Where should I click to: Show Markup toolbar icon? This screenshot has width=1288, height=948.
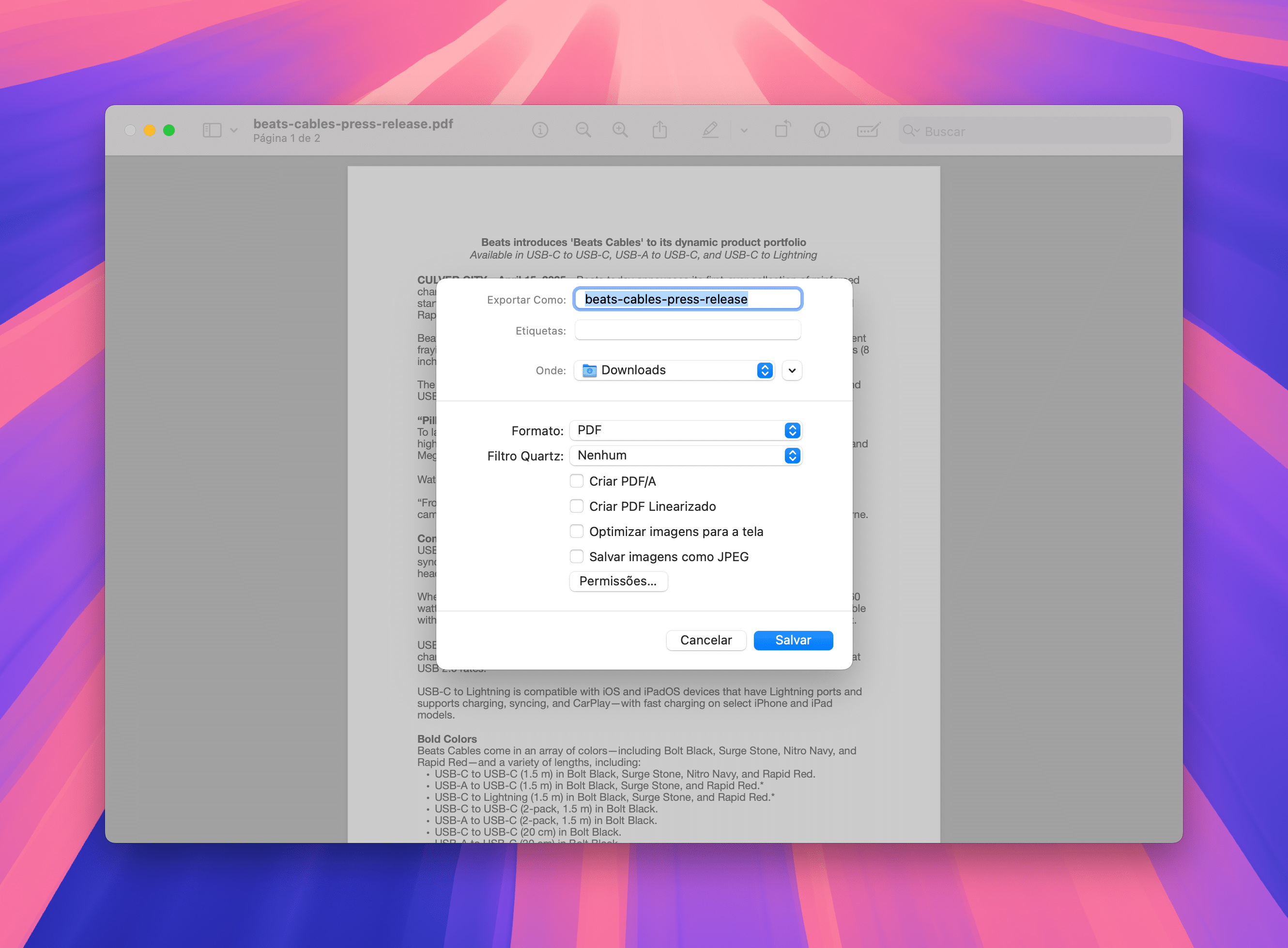click(x=822, y=130)
